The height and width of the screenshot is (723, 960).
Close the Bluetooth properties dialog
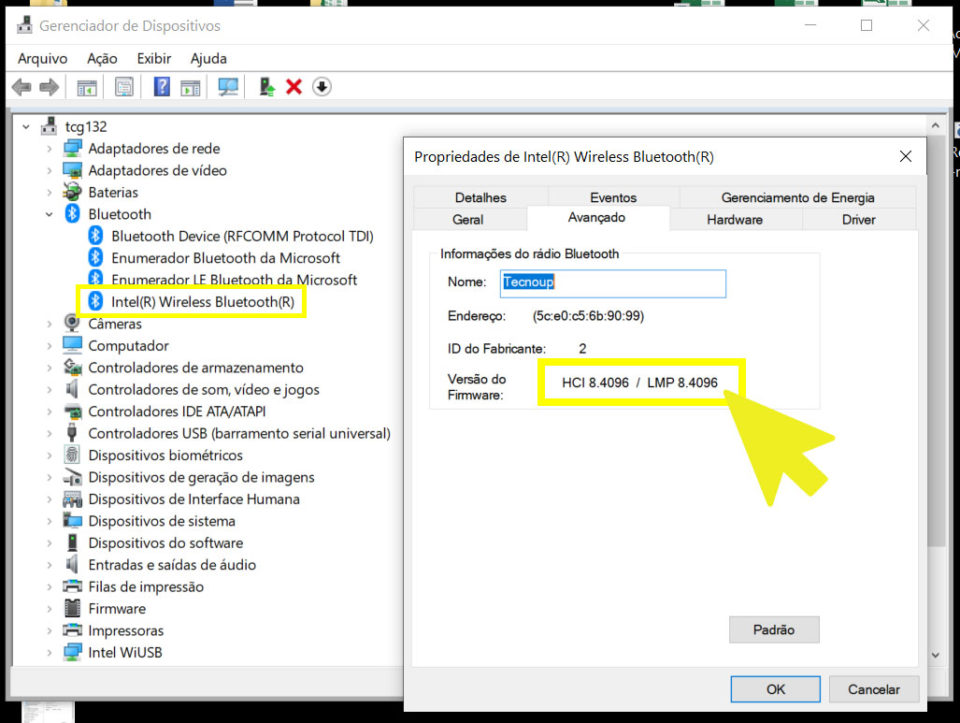pyautogui.click(x=906, y=157)
